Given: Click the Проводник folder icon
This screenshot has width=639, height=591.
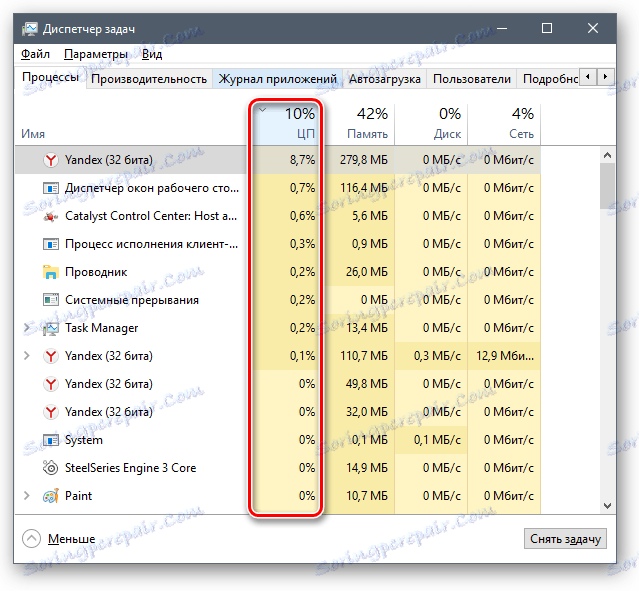Looking at the screenshot, I should pyautogui.click(x=51, y=272).
